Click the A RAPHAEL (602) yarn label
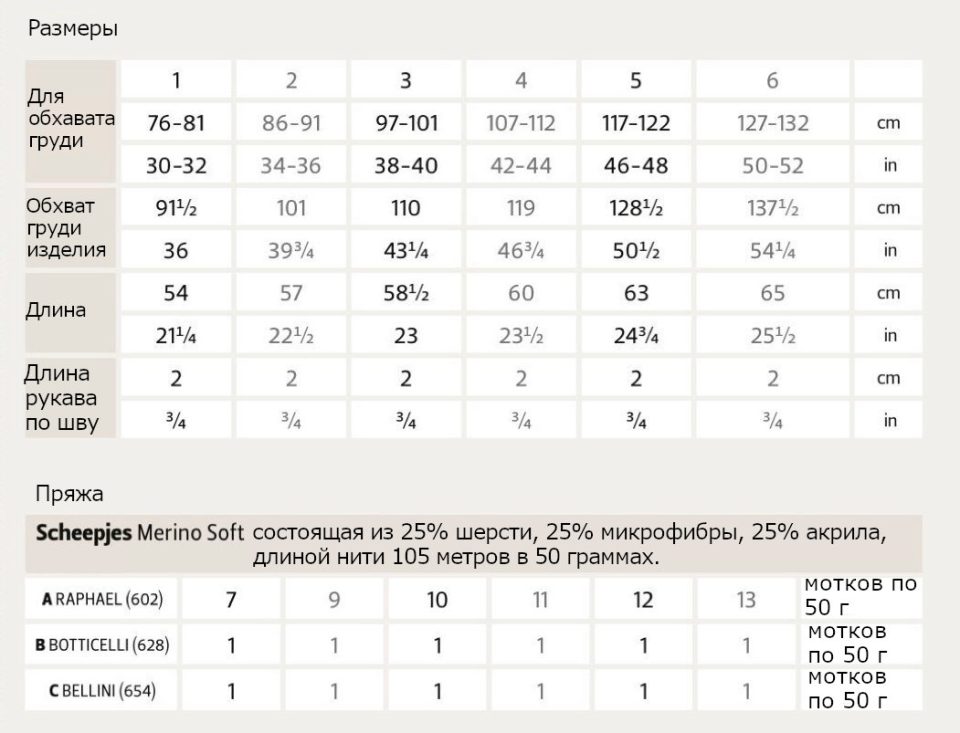 (x=102, y=599)
